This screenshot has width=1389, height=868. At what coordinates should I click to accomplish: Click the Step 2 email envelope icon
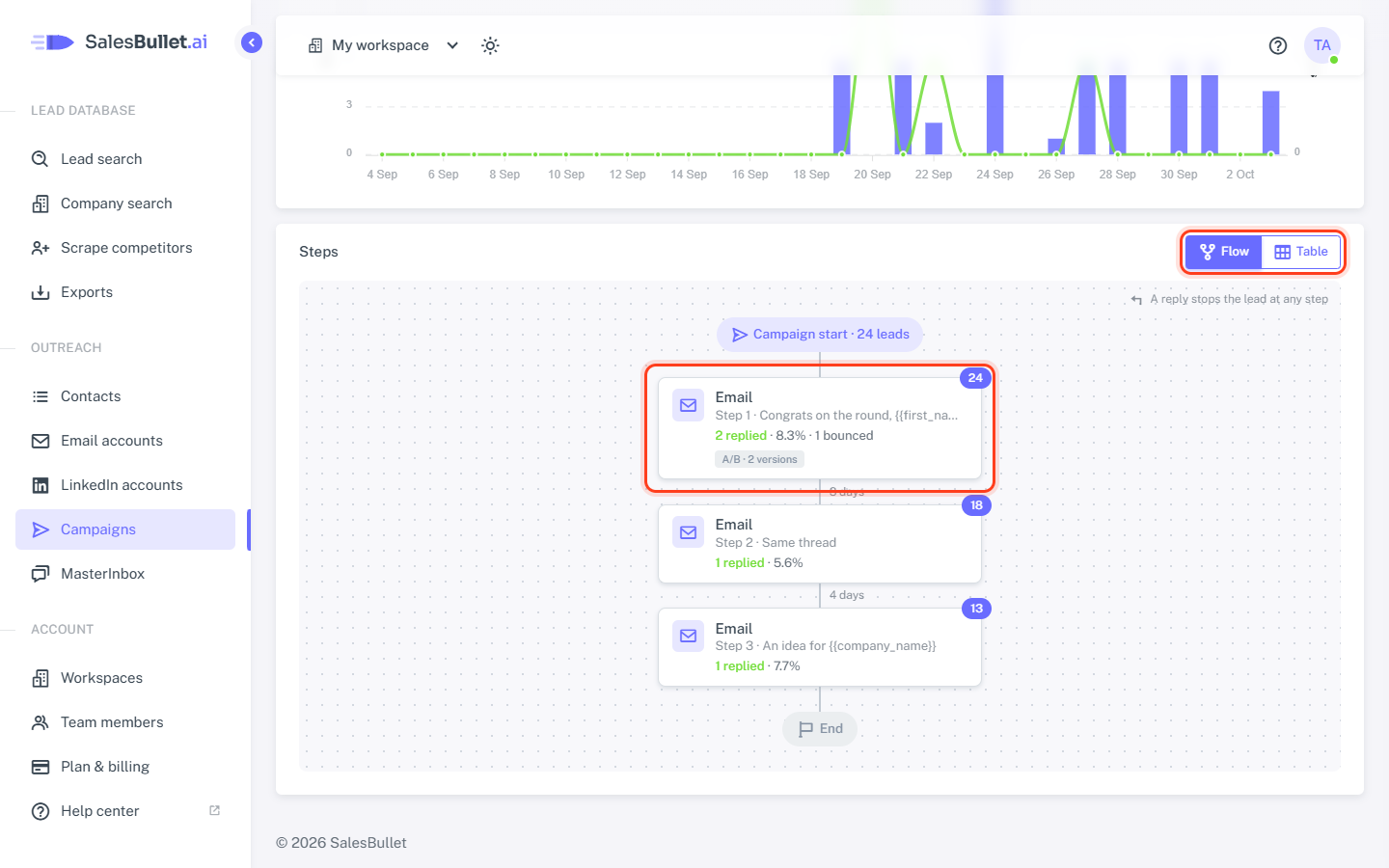coord(689,532)
